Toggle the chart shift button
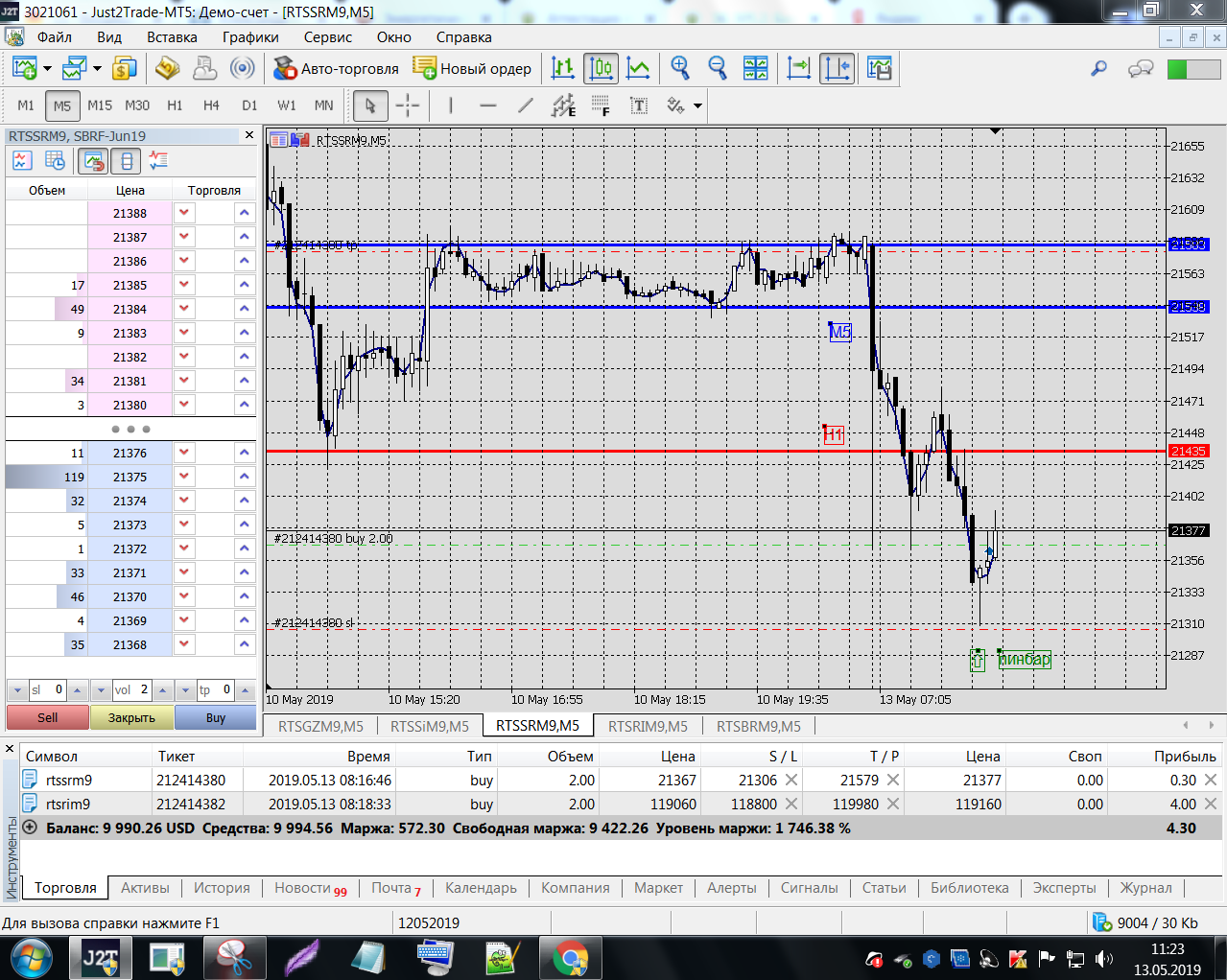 (837, 68)
